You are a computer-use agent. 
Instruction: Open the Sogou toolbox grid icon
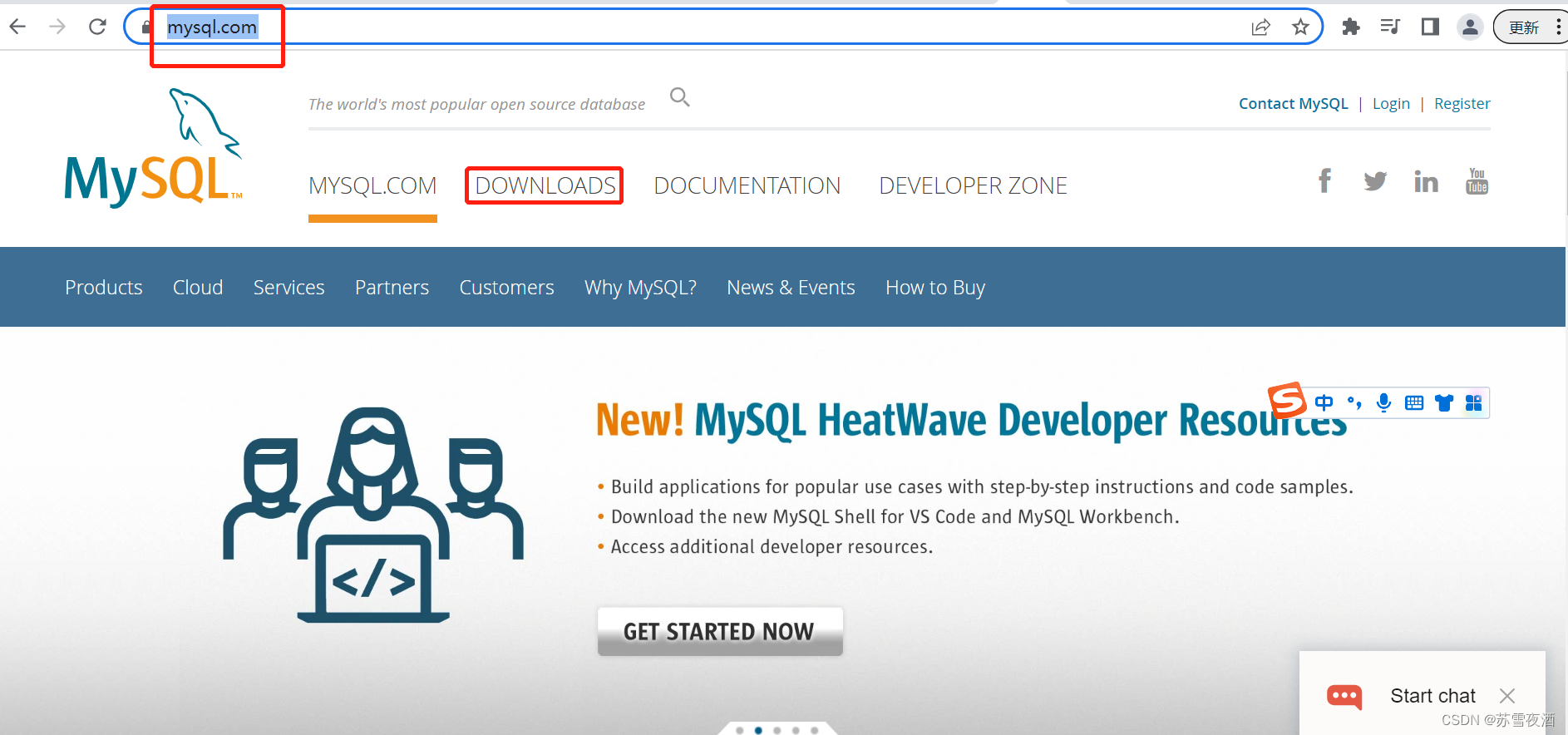(1474, 403)
